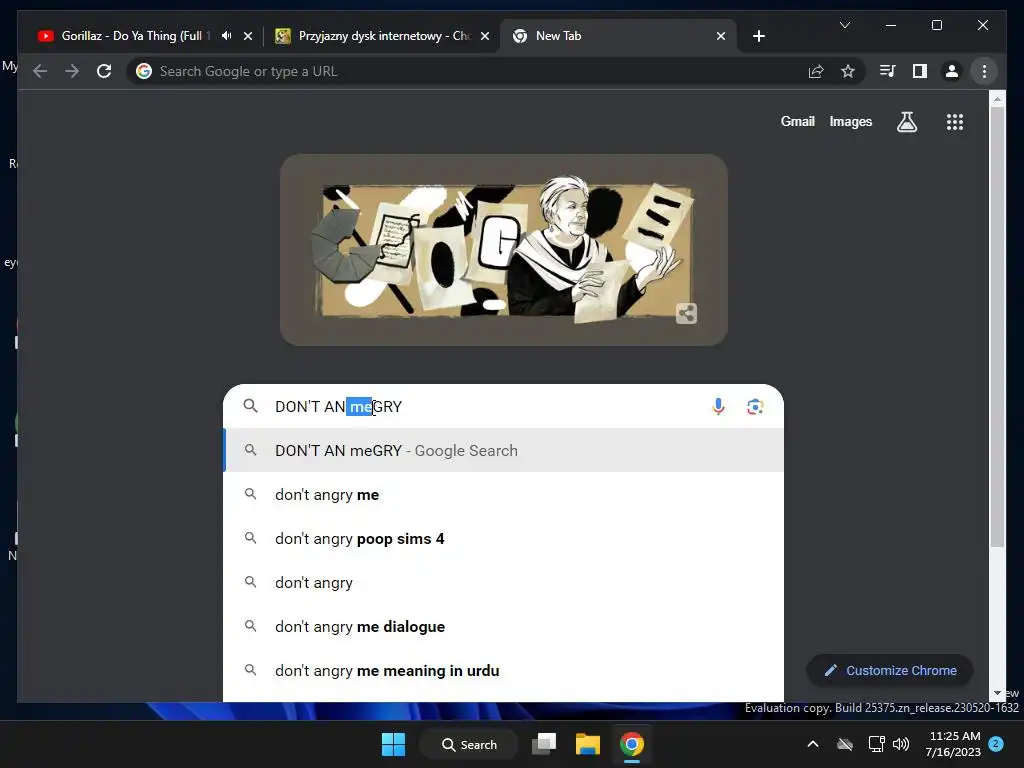Maximize the Chrome window
Image resolution: width=1024 pixels, height=768 pixels.
[936, 25]
